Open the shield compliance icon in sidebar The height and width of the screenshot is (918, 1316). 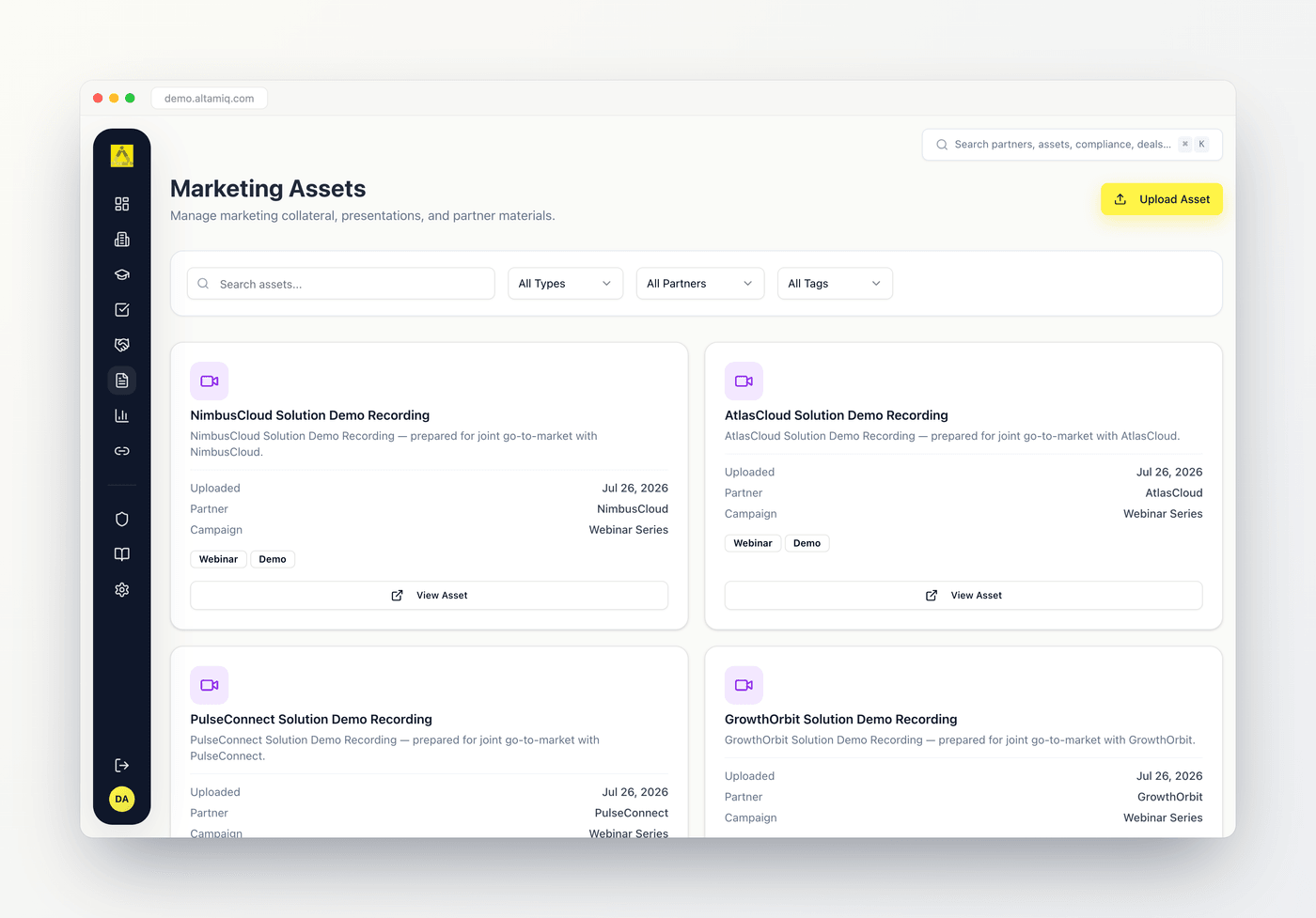122,519
